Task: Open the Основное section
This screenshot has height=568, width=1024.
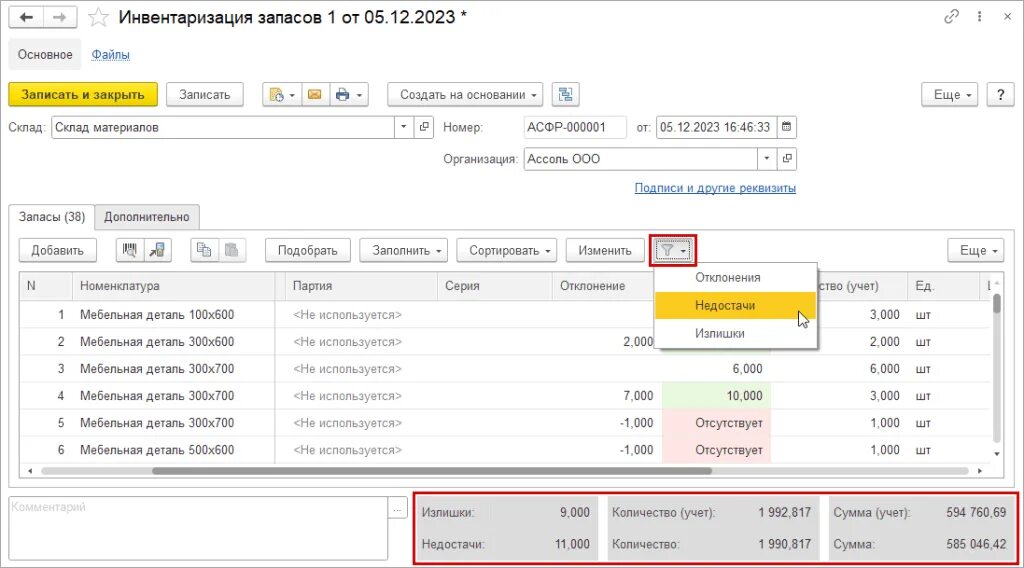Action: (45, 54)
